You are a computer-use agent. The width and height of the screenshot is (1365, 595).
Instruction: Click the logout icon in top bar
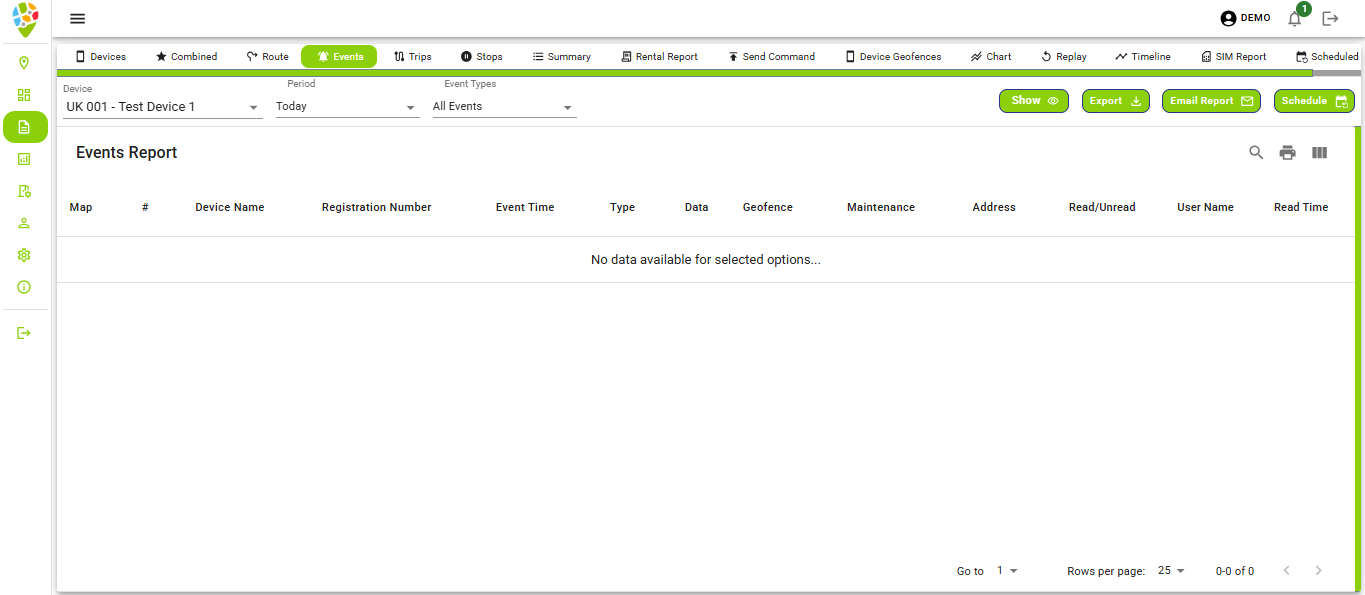tap(1330, 19)
